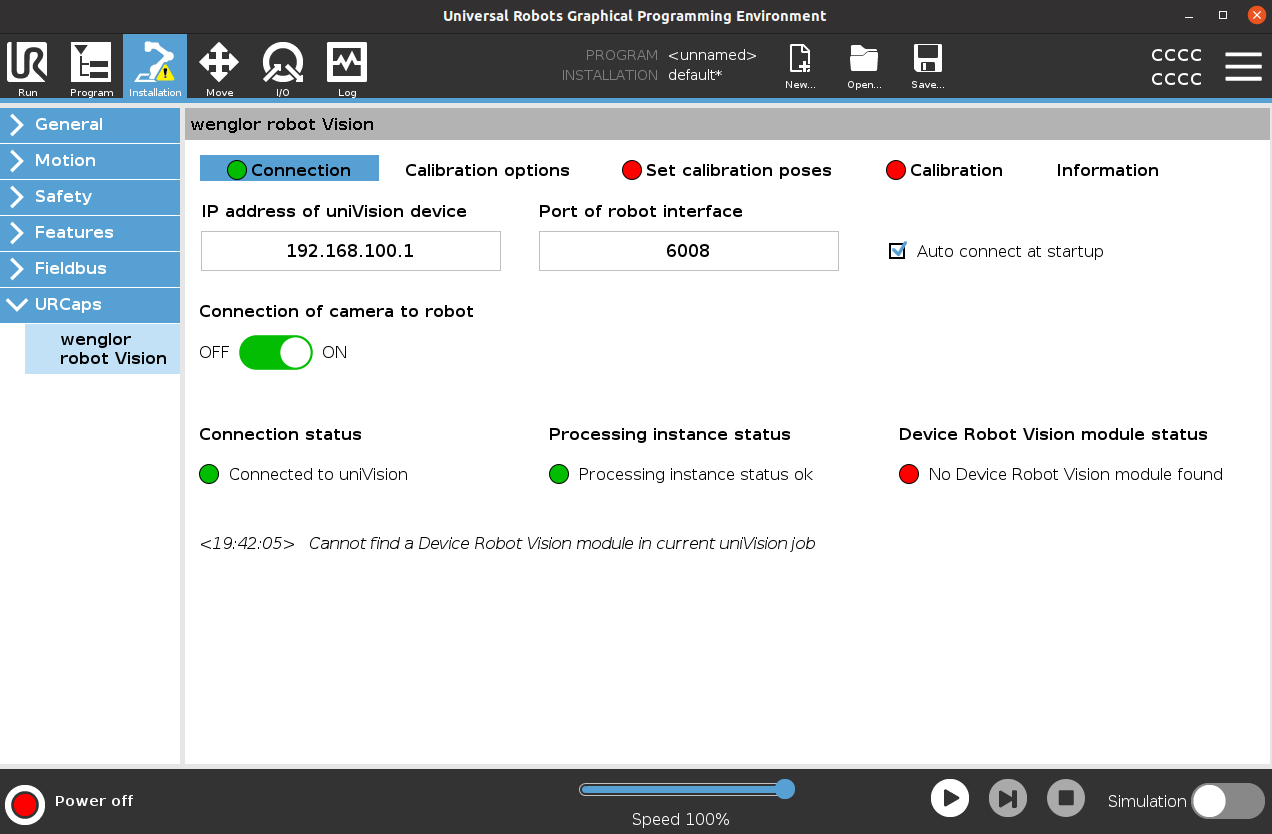The width and height of the screenshot is (1272, 834).
Task: Switch to Calibration options tab
Action: pyautogui.click(x=487, y=170)
